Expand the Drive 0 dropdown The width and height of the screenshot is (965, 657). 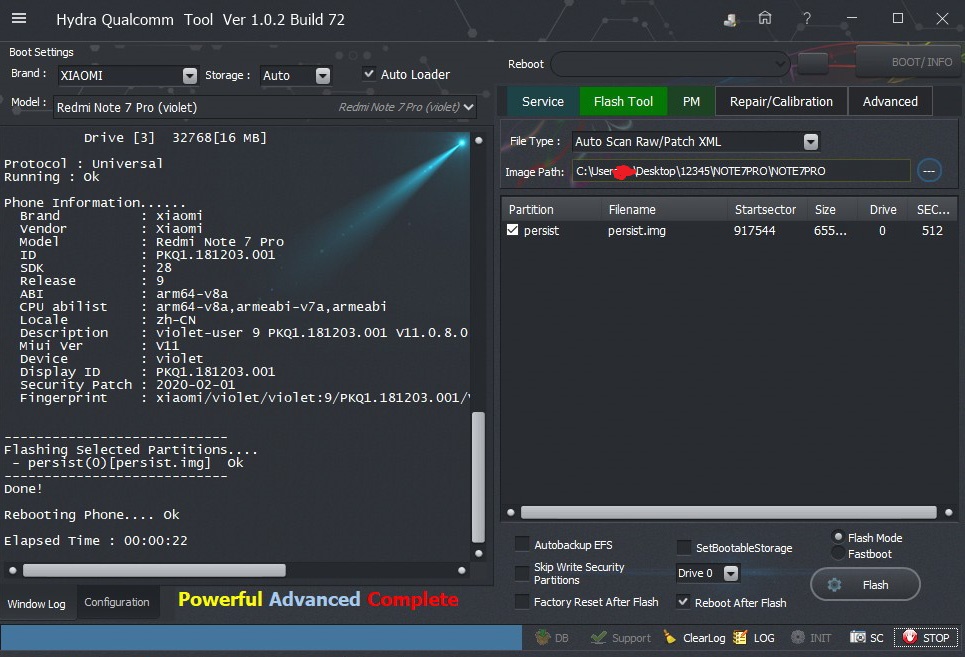tap(731, 573)
